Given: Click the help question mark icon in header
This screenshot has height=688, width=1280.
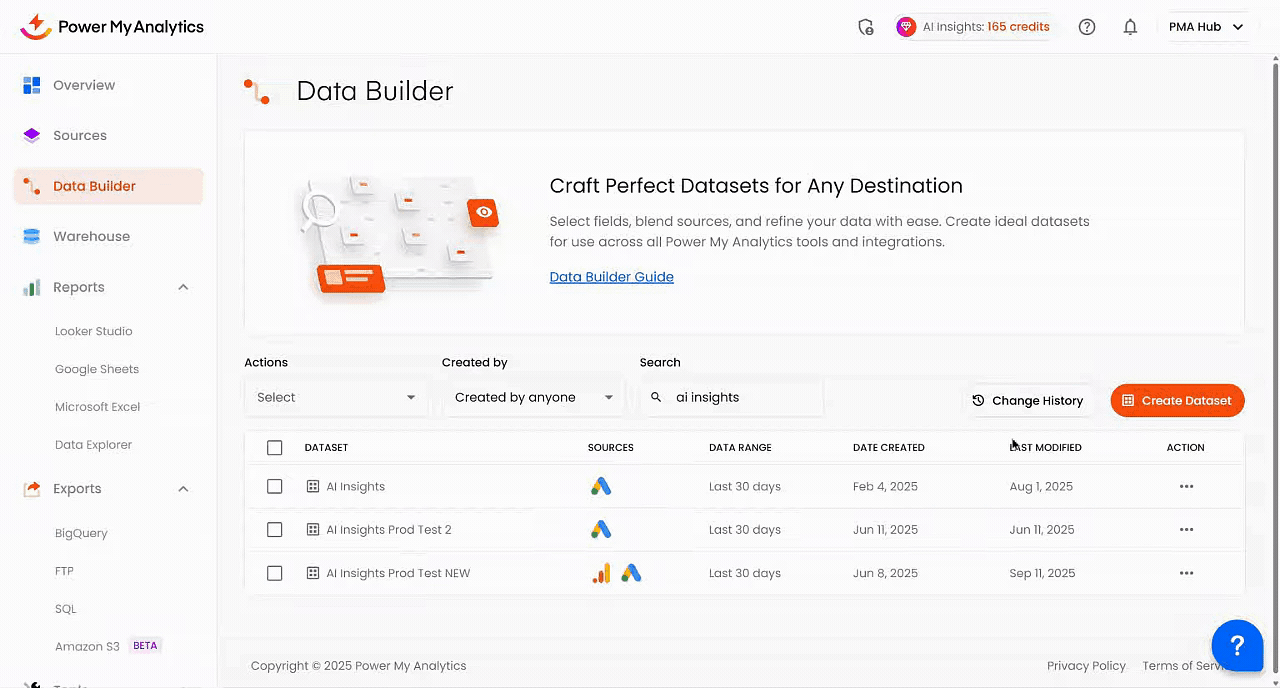Looking at the screenshot, I should pos(1087,27).
